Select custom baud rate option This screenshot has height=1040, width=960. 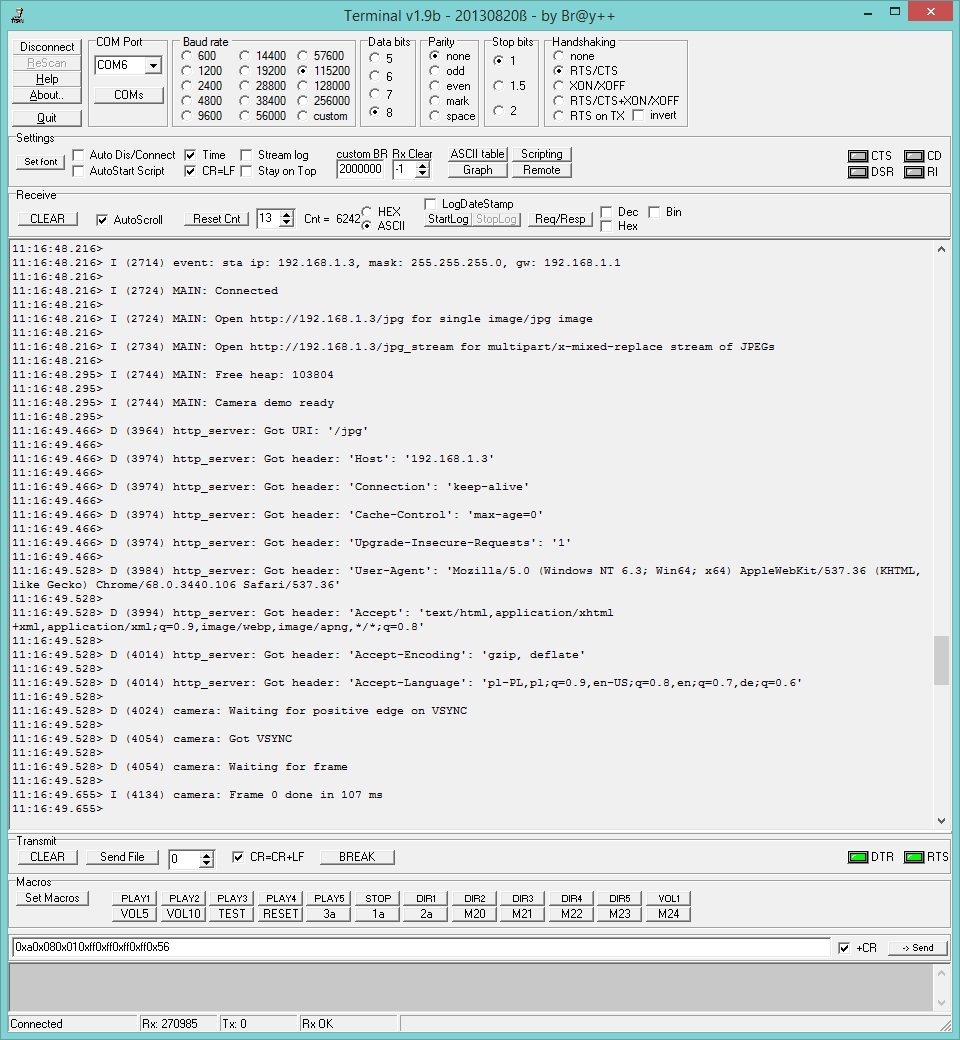point(303,115)
